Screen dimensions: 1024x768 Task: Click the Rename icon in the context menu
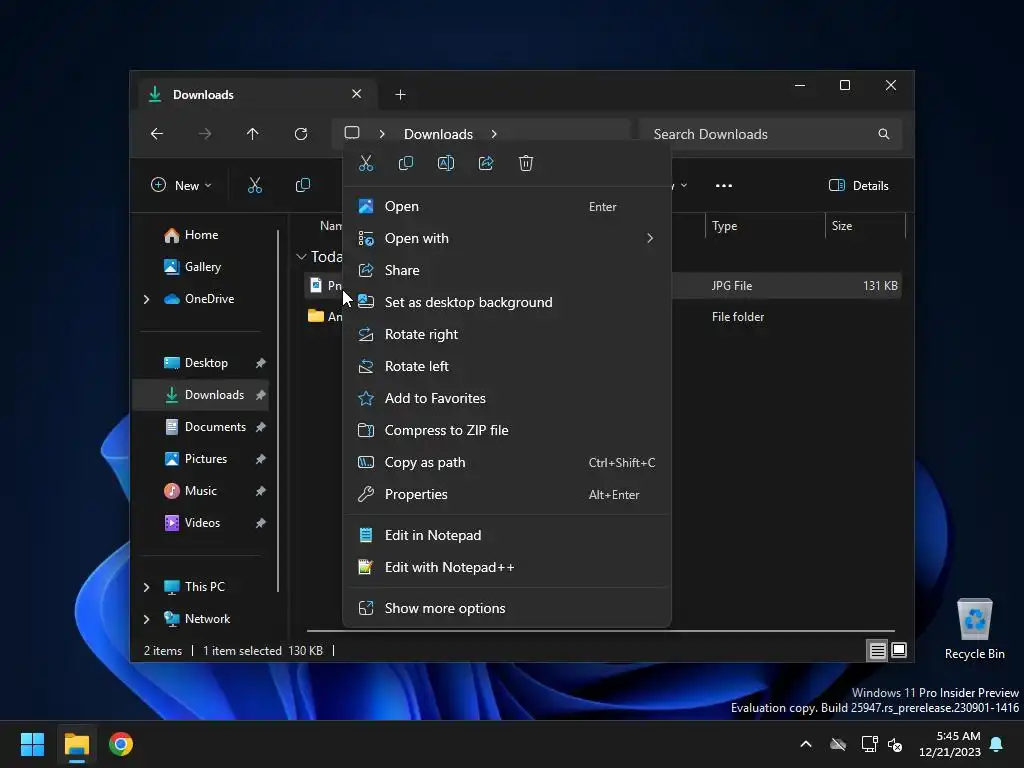coord(446,163)
